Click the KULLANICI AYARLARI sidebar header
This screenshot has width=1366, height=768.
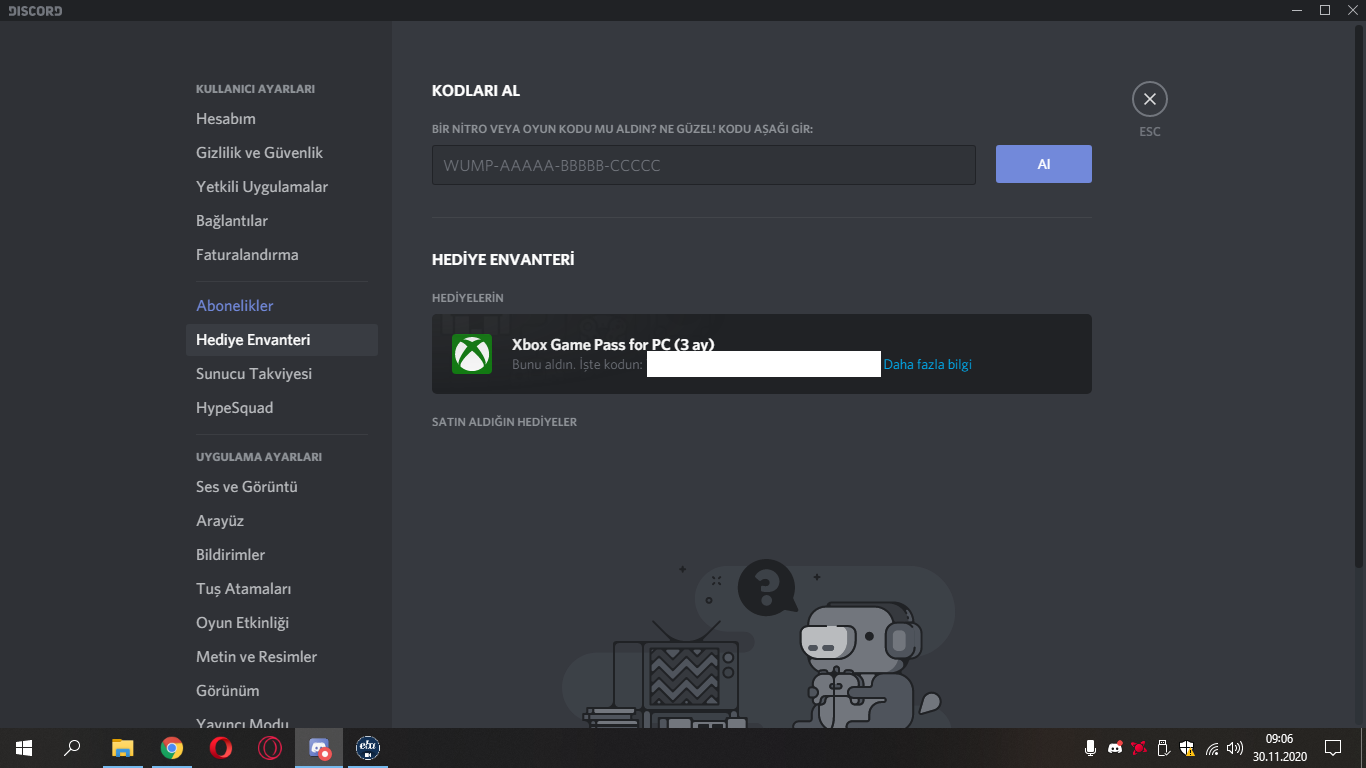pyautogui.click(x=256, y=89)
